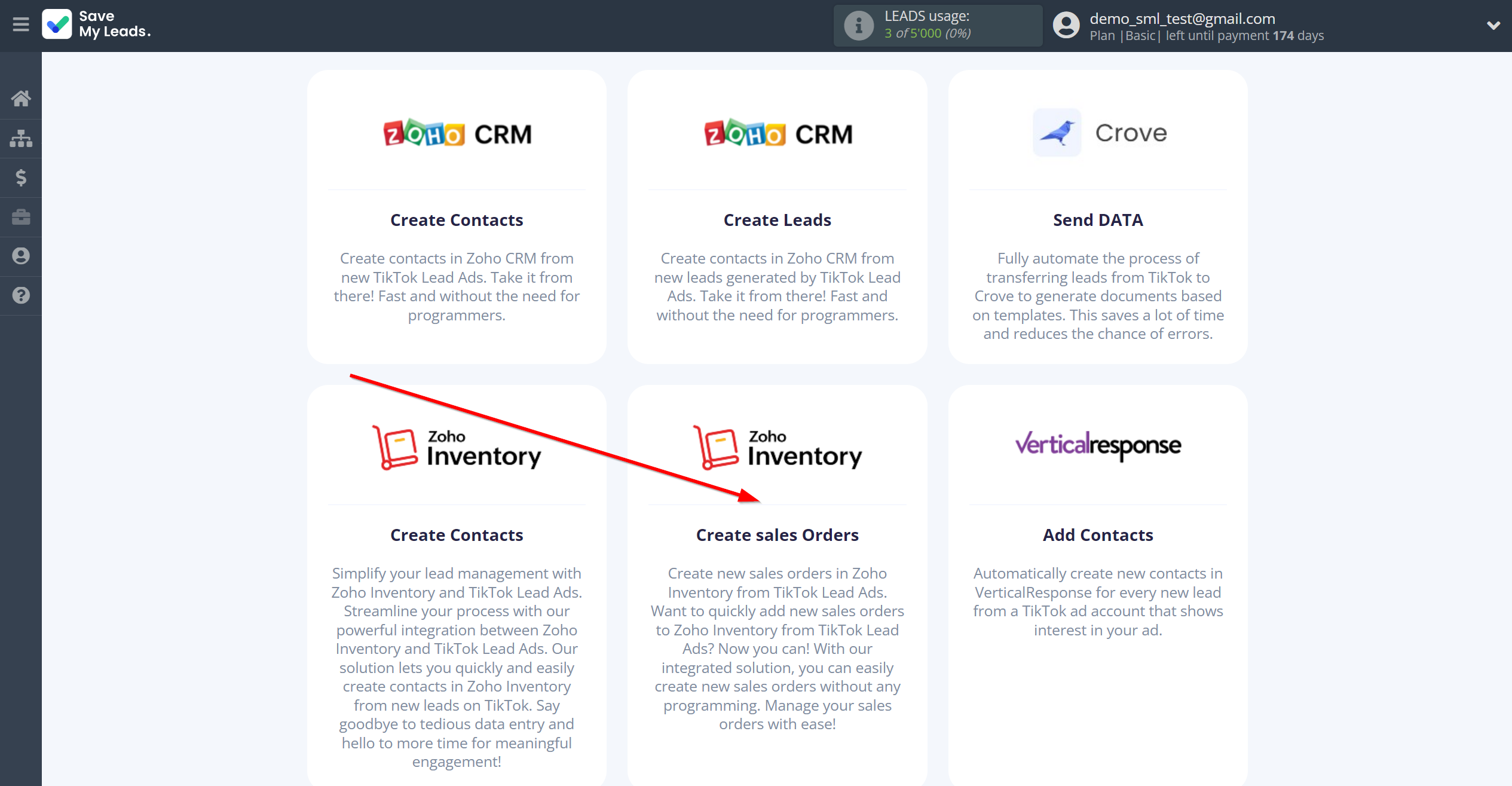Viewport: 1512px width, 786px height.
Task: Go to Home via sidebar house icon
Action: point(21,99)
